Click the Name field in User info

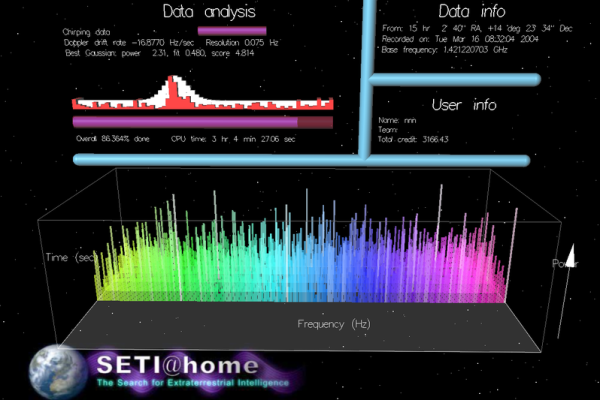pyautogui.click(x=397, y=121)
